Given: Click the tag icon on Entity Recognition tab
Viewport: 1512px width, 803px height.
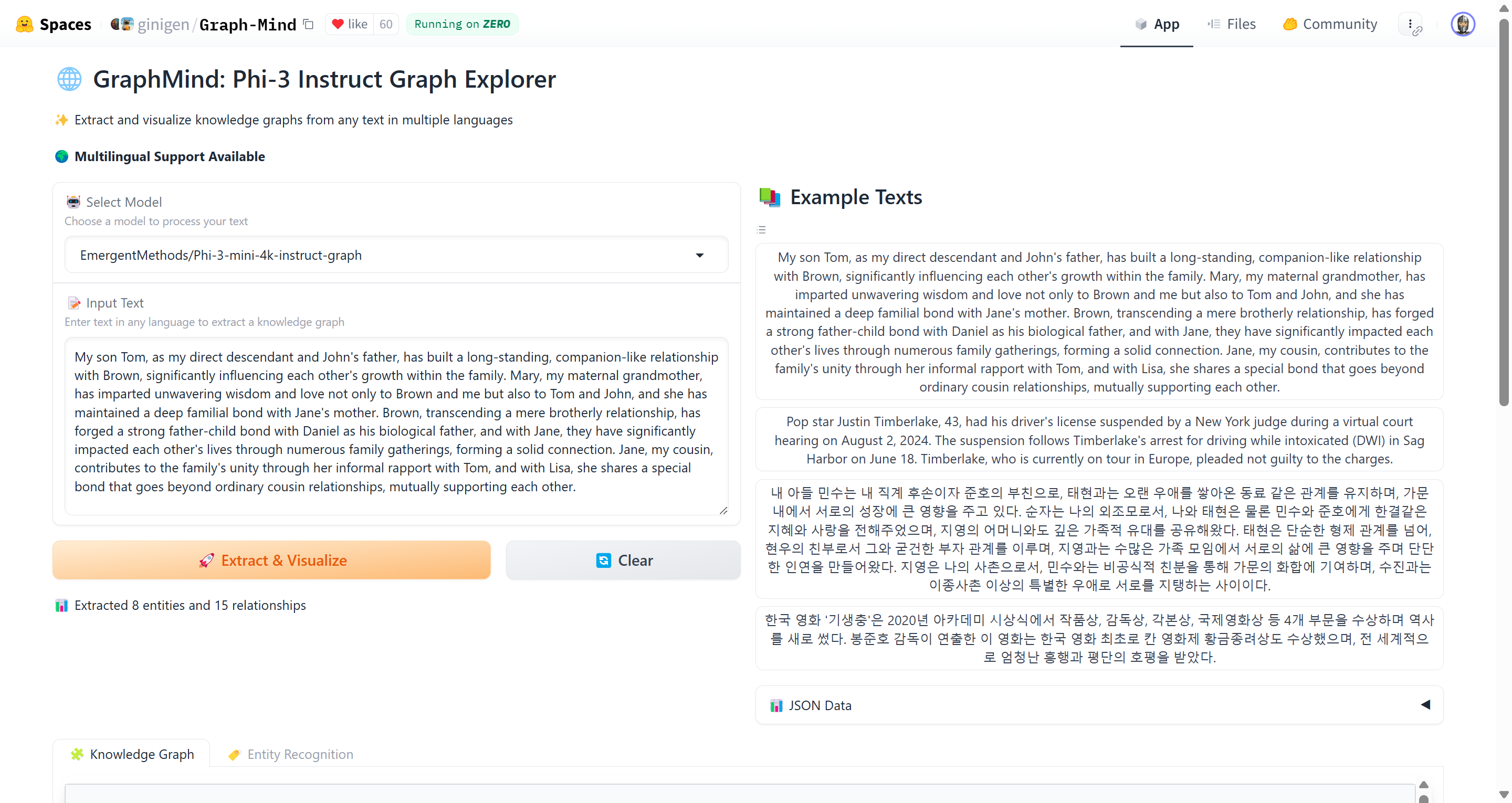Looking at the screenshot, I should (234, 754).
